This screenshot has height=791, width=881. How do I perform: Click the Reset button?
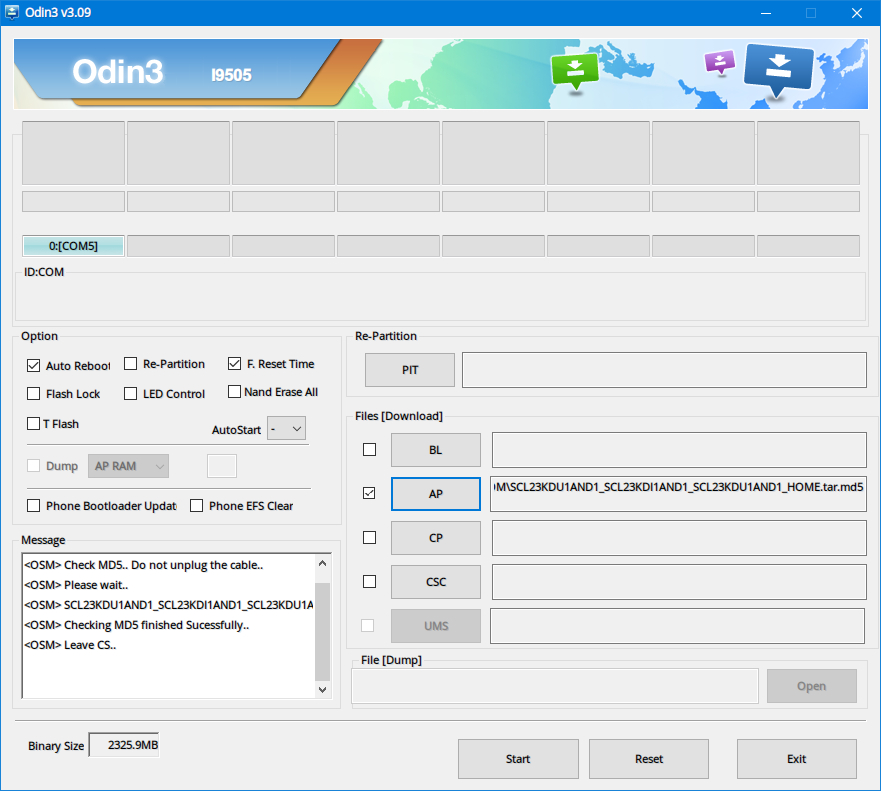click(x=649, y=759)
